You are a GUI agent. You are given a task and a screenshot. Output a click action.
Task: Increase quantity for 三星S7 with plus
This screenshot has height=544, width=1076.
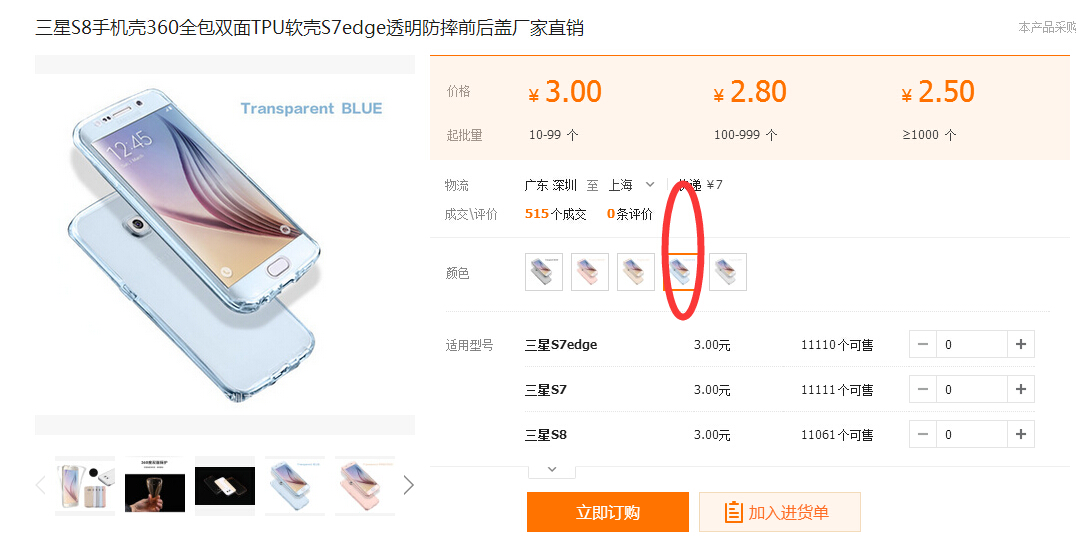click(1020, 389)
